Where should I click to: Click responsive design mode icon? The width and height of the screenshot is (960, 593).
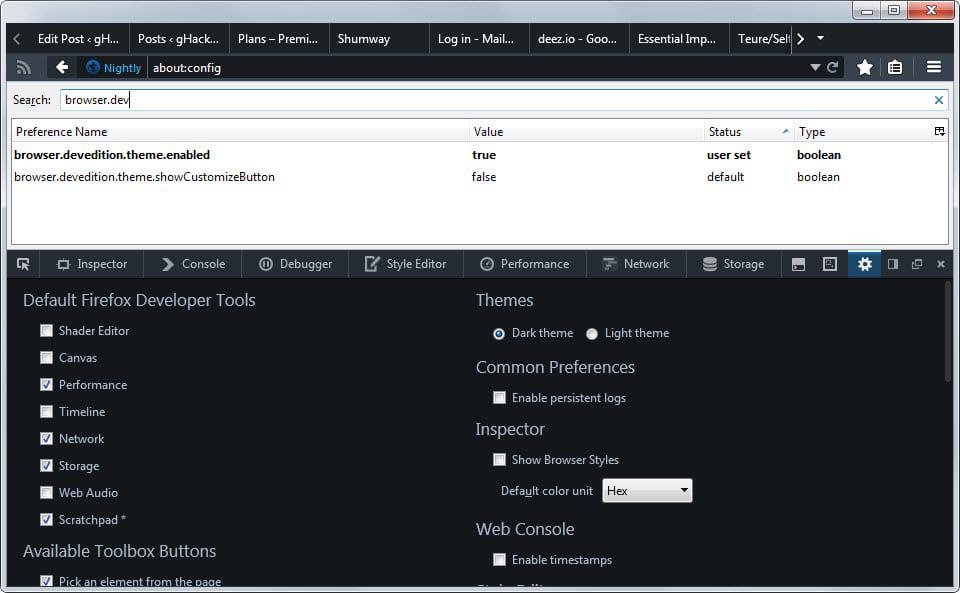pyautogui.click(x=830, y=264)
